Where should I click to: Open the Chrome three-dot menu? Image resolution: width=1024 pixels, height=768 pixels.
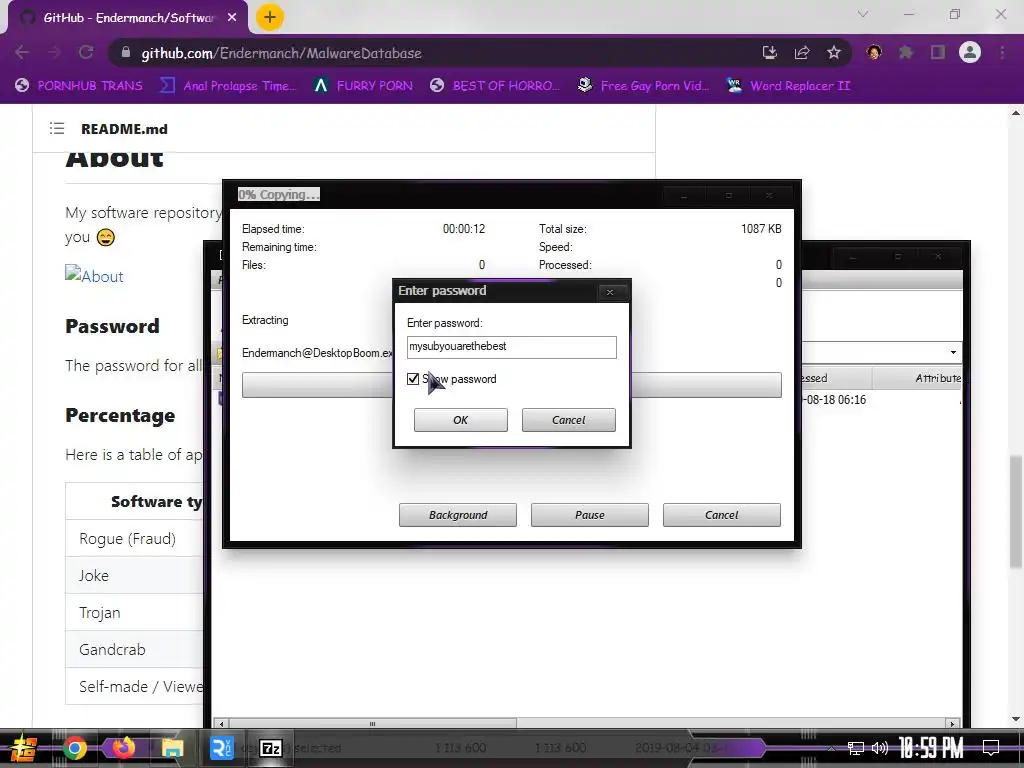(x=1002, y=52)
